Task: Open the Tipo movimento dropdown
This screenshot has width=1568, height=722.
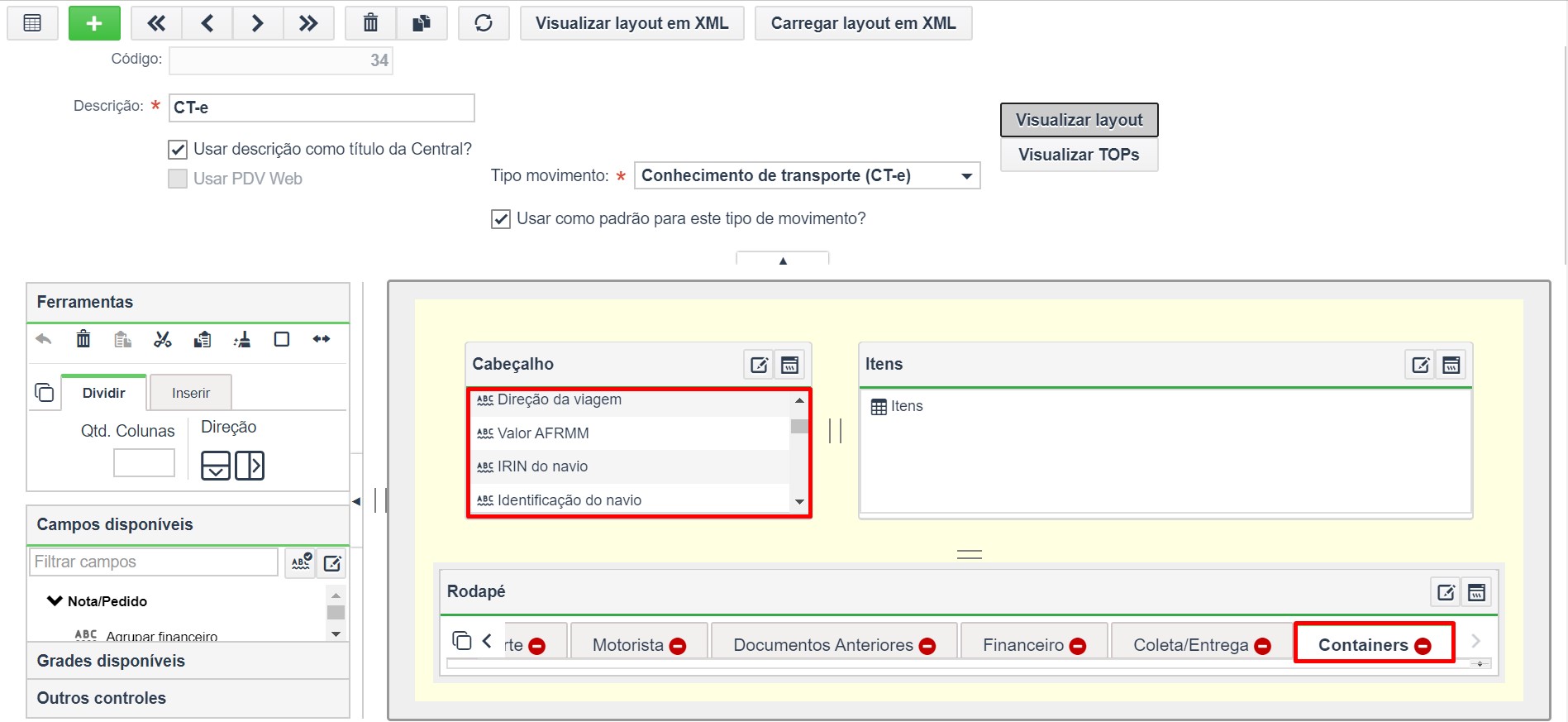Action: pos(807,175)
